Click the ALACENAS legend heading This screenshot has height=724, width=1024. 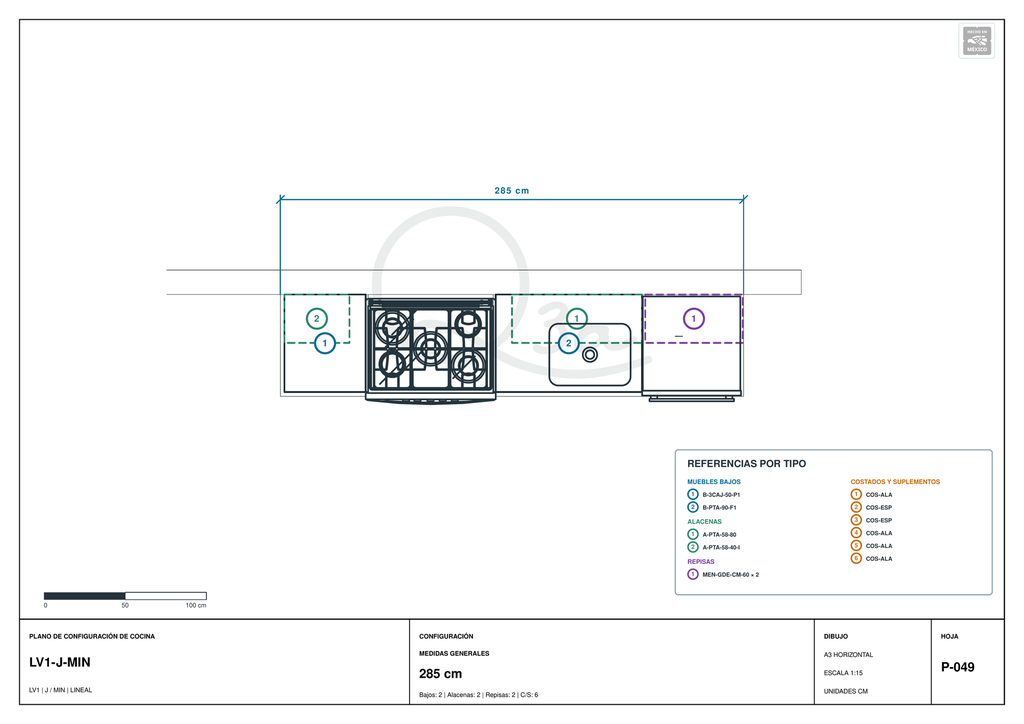tap(704, 522)
